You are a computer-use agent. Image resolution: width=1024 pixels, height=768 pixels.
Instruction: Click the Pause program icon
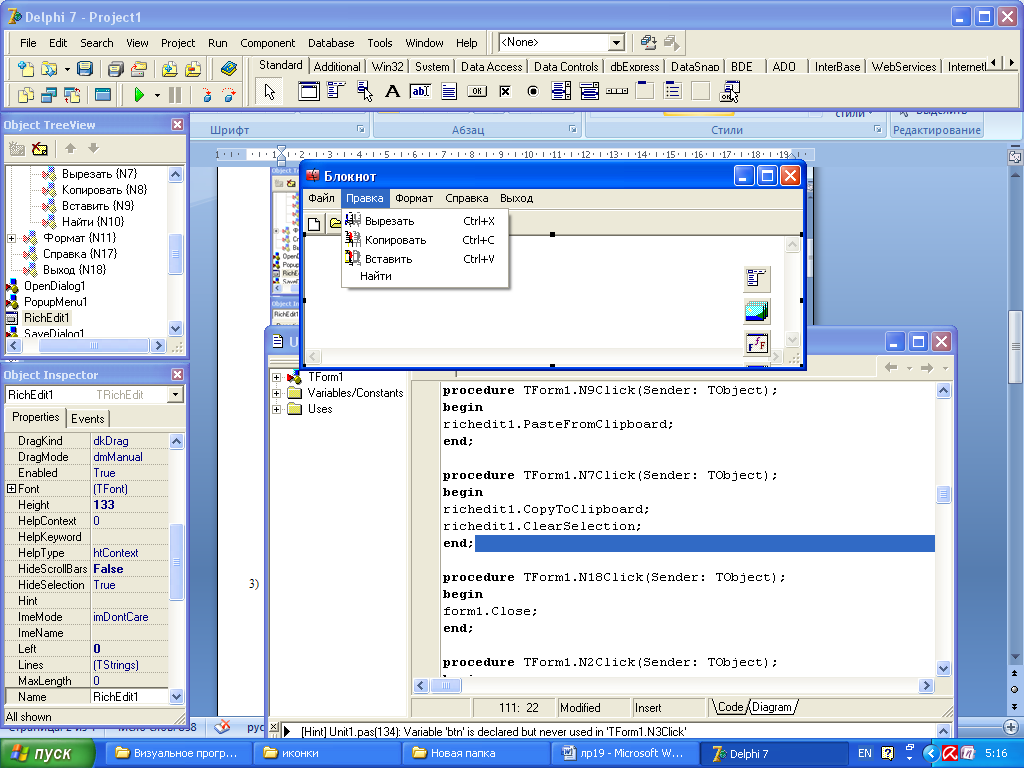(174, 95)
